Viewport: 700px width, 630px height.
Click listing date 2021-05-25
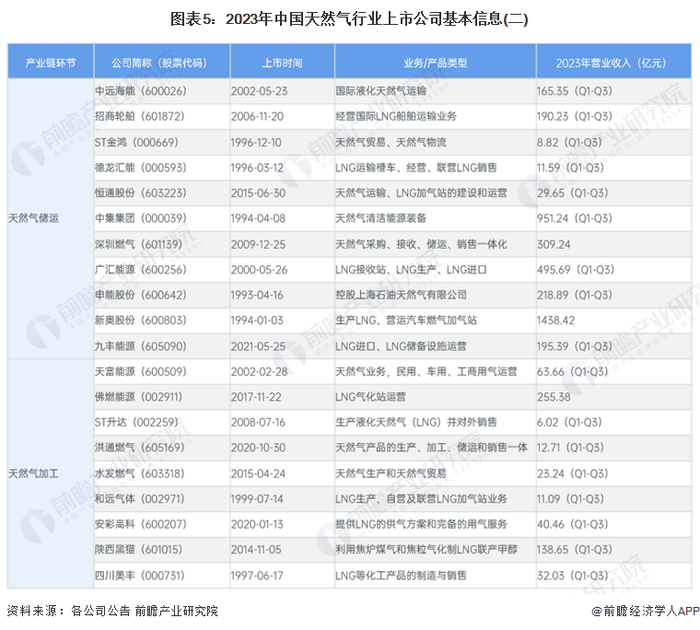click(258, 346)
